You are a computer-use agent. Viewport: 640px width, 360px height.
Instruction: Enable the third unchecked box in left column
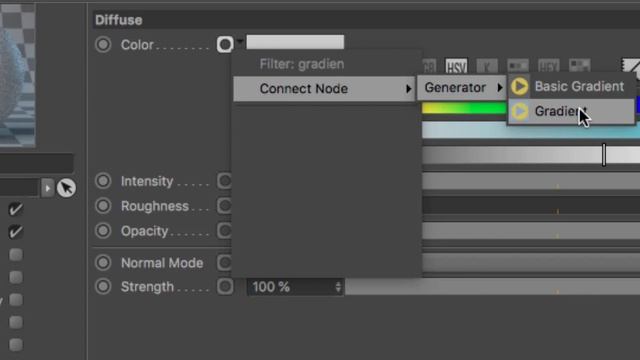coord(16,300)
